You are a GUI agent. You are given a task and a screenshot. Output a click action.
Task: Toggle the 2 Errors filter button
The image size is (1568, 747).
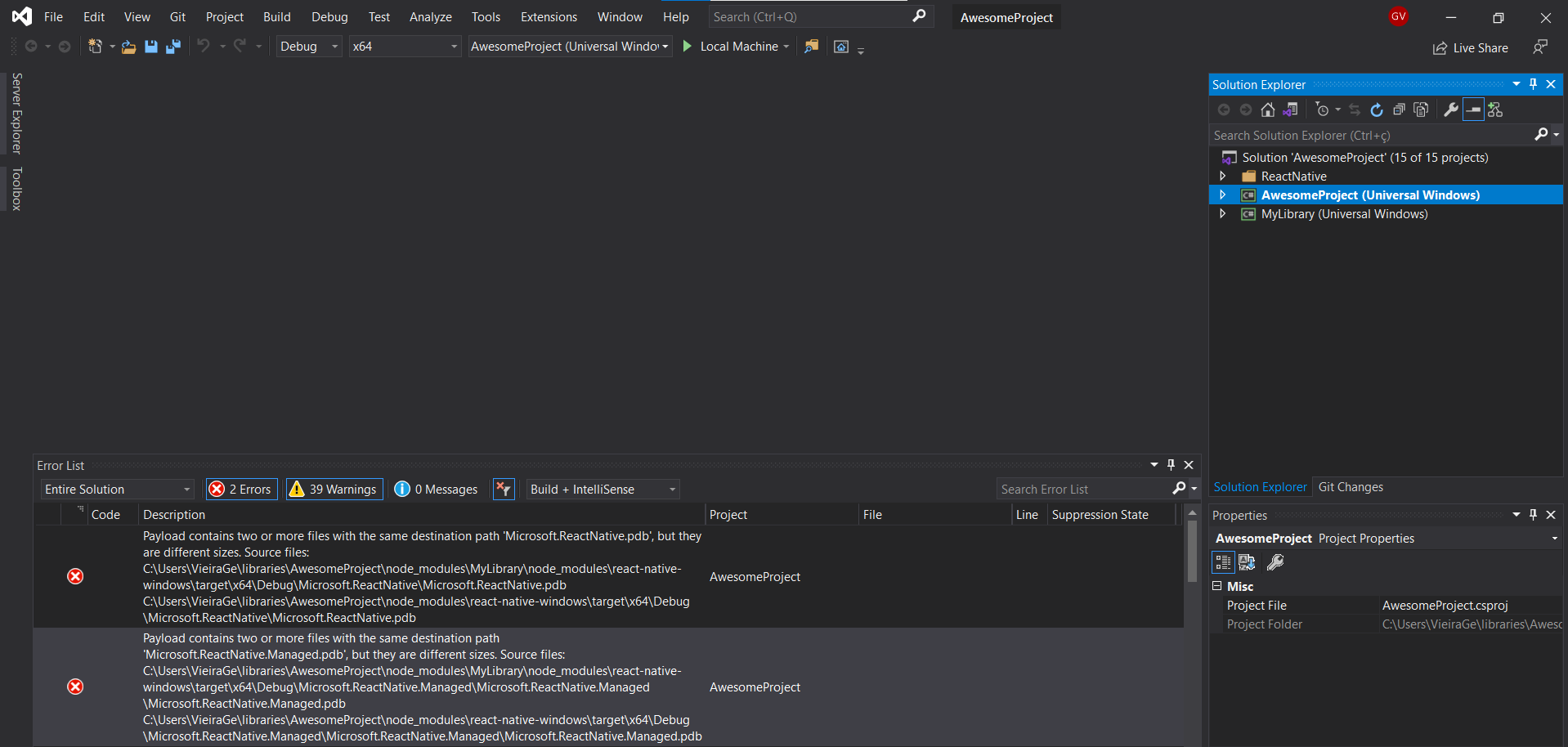240,489
